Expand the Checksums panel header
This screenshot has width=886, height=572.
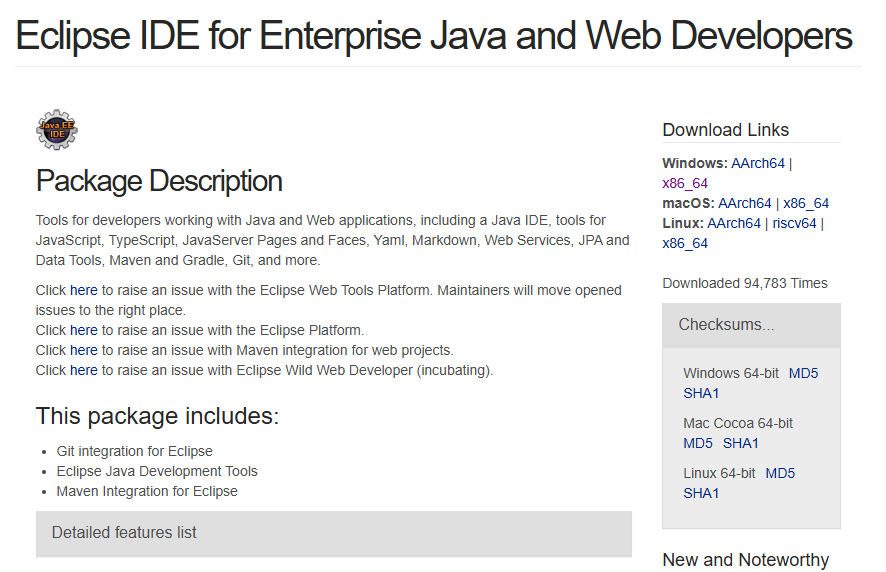[726, 325]
